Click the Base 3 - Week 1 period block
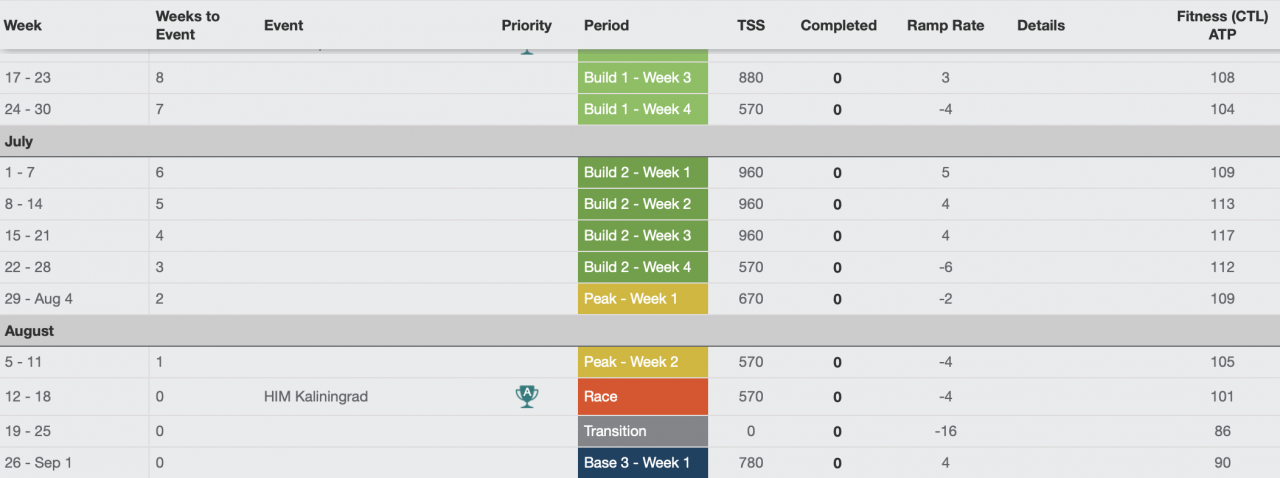The width and height of the screenshot is (1280, 478). click(642, 463)
